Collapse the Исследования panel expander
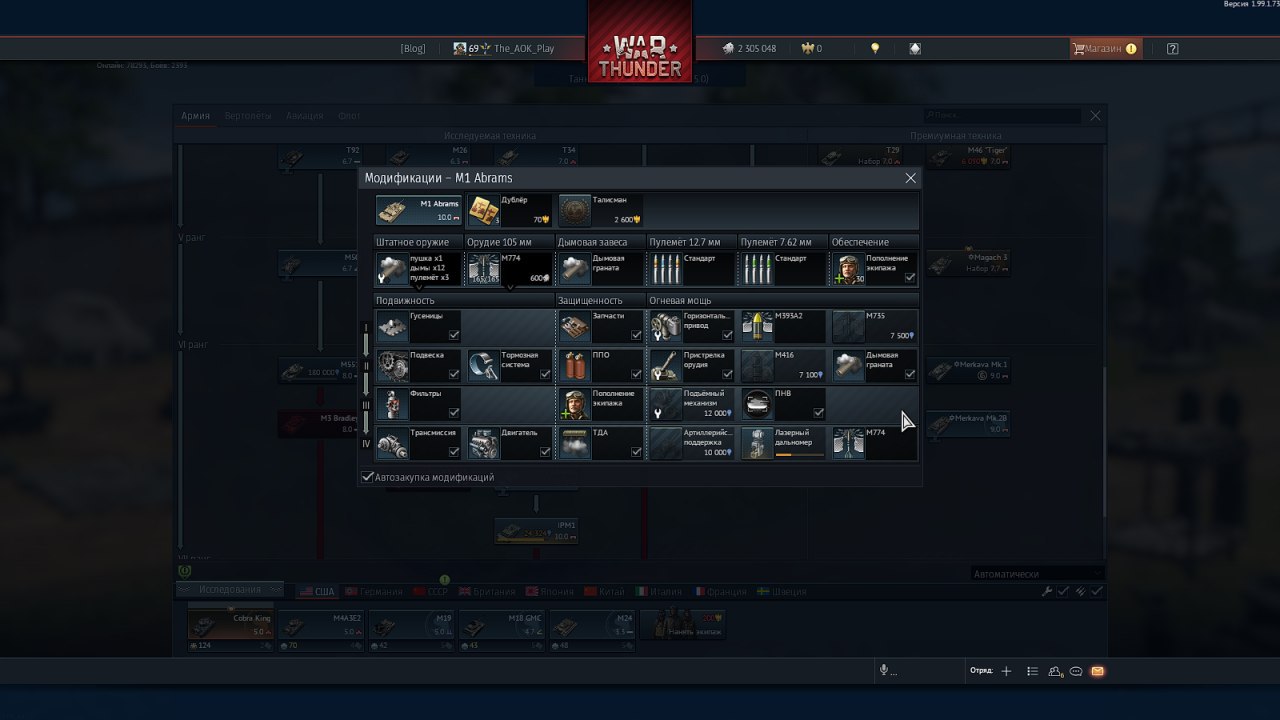Image resolution: width=1280 pixels, height=720 pixels. tap(230, 589)
